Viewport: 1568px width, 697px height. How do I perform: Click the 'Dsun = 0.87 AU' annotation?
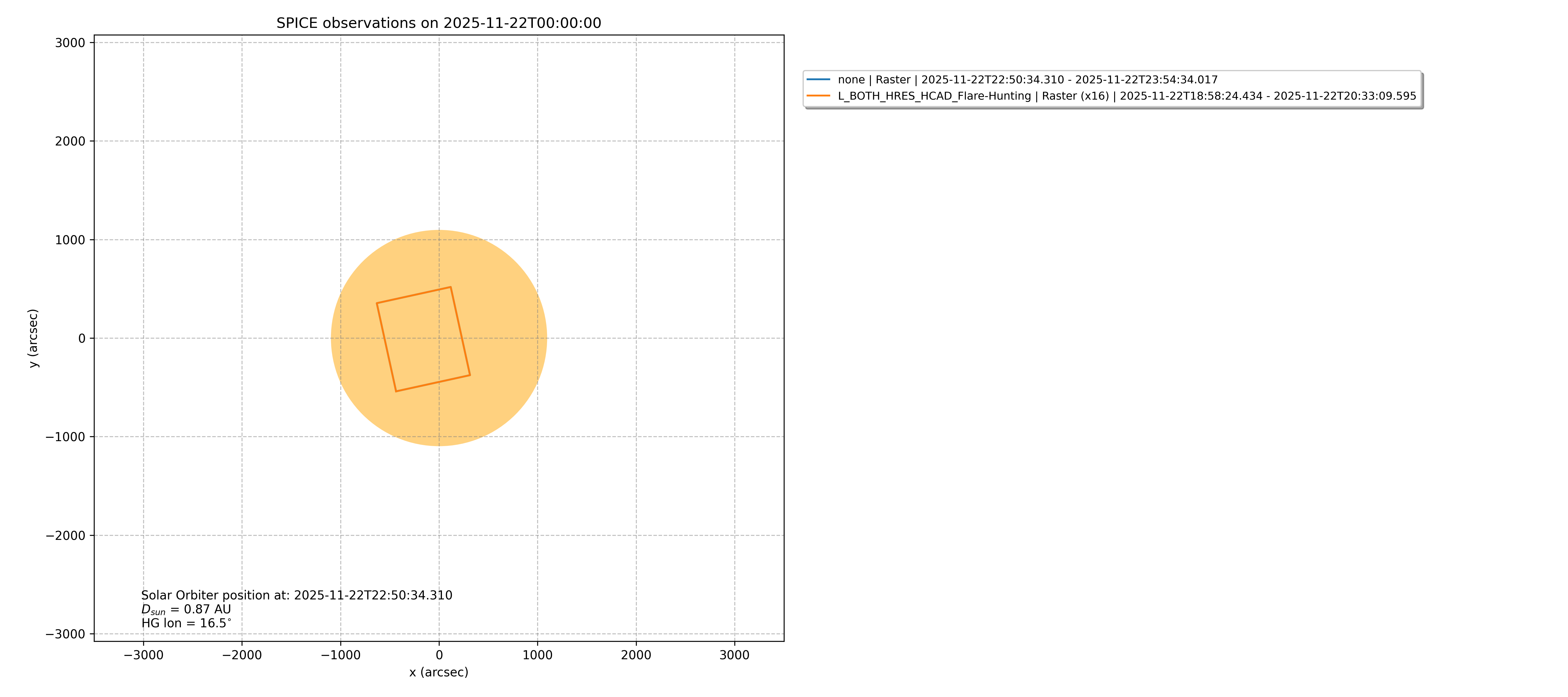pos(186,609)
